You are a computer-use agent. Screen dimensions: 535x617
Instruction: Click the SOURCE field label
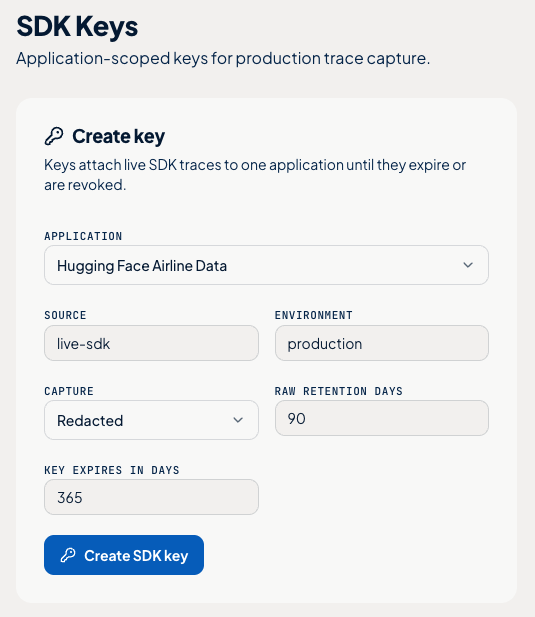tap(65, 315)
